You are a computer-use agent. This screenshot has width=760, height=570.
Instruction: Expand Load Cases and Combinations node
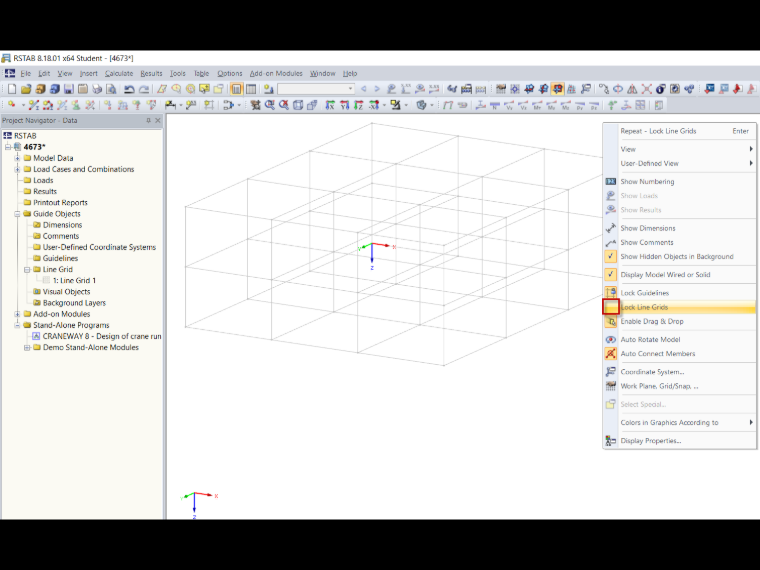pos(17,169)
